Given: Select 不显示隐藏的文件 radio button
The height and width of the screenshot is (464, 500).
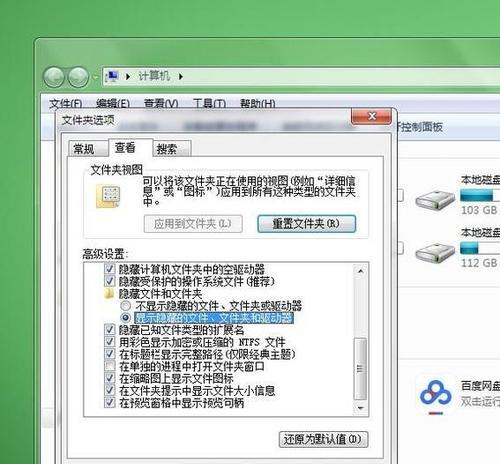Looking at the screenshot, I should coord(126,305).
